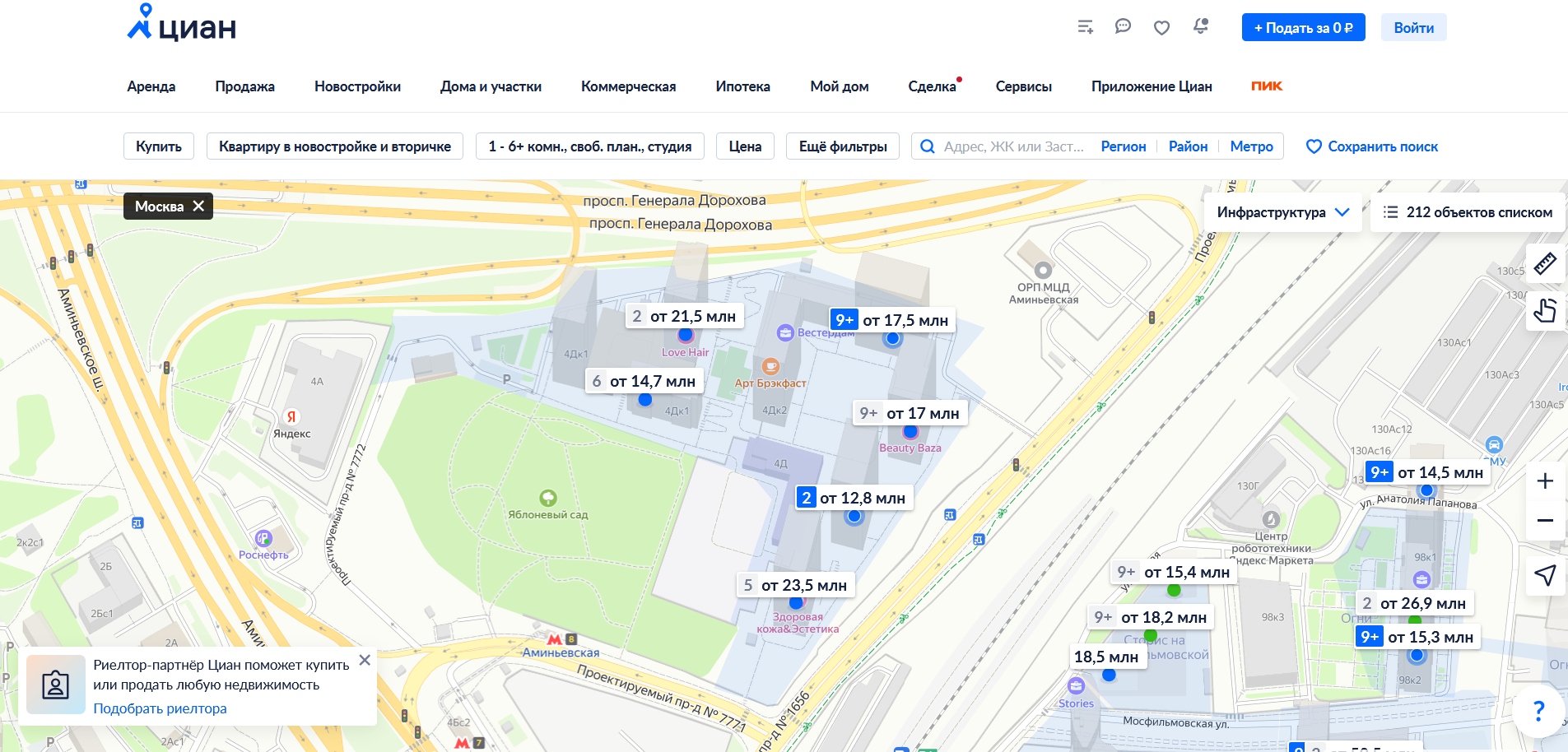The height and width of the screenshot is (752, 1568).
Task: Open Квартиру в новостройке и вторичке dropdown
Action: 335,146
